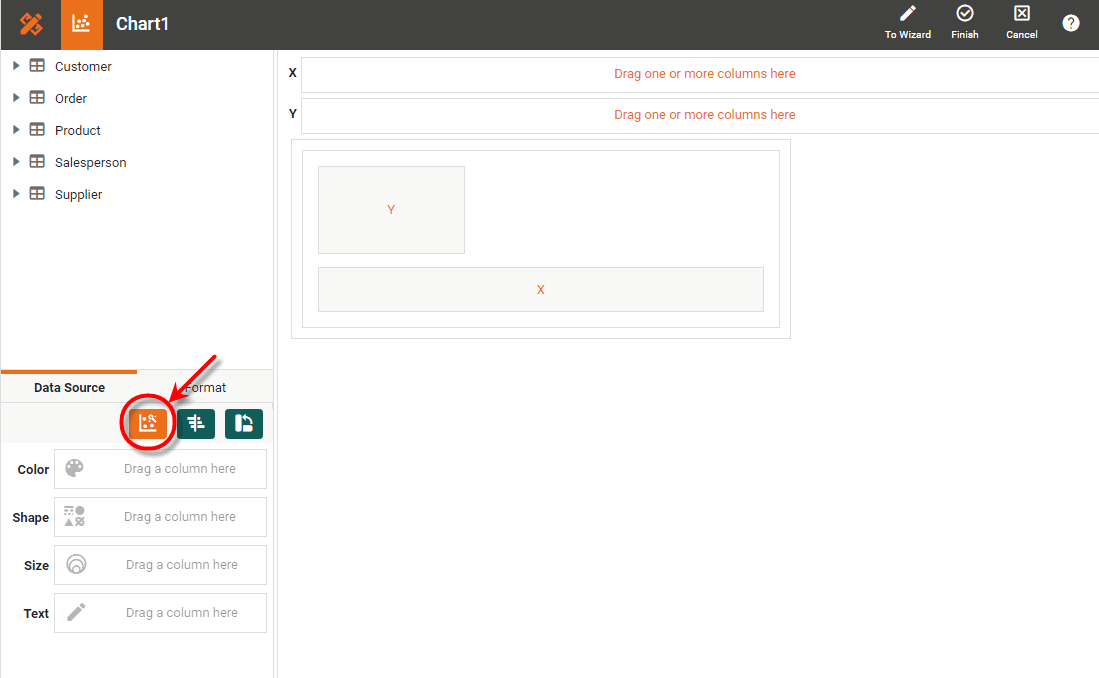Click the Finish button
Screen dimensions: 1099x678
coord(964,22)
